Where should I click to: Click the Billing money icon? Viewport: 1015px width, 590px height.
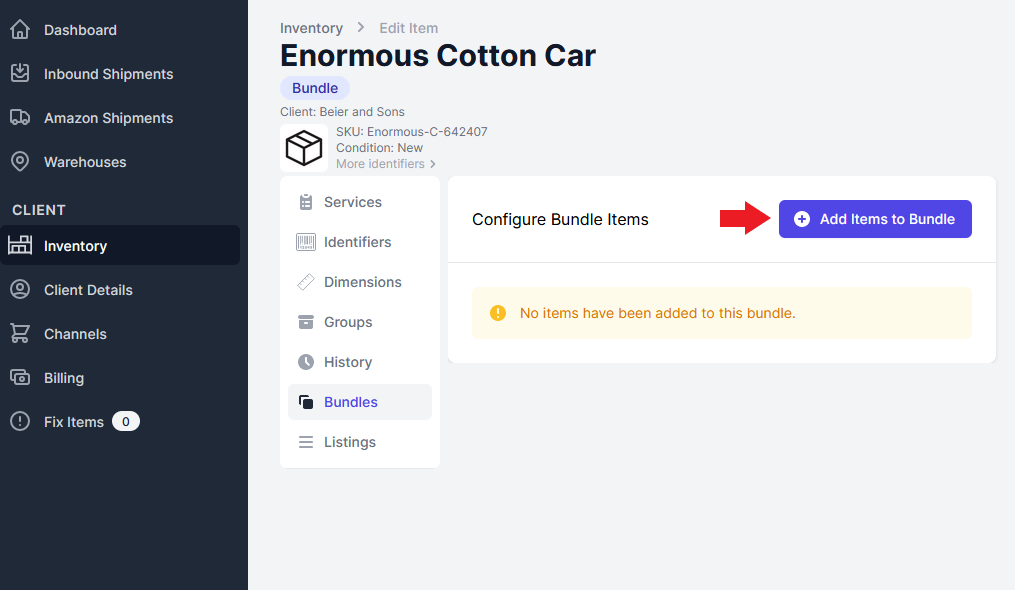20,378
